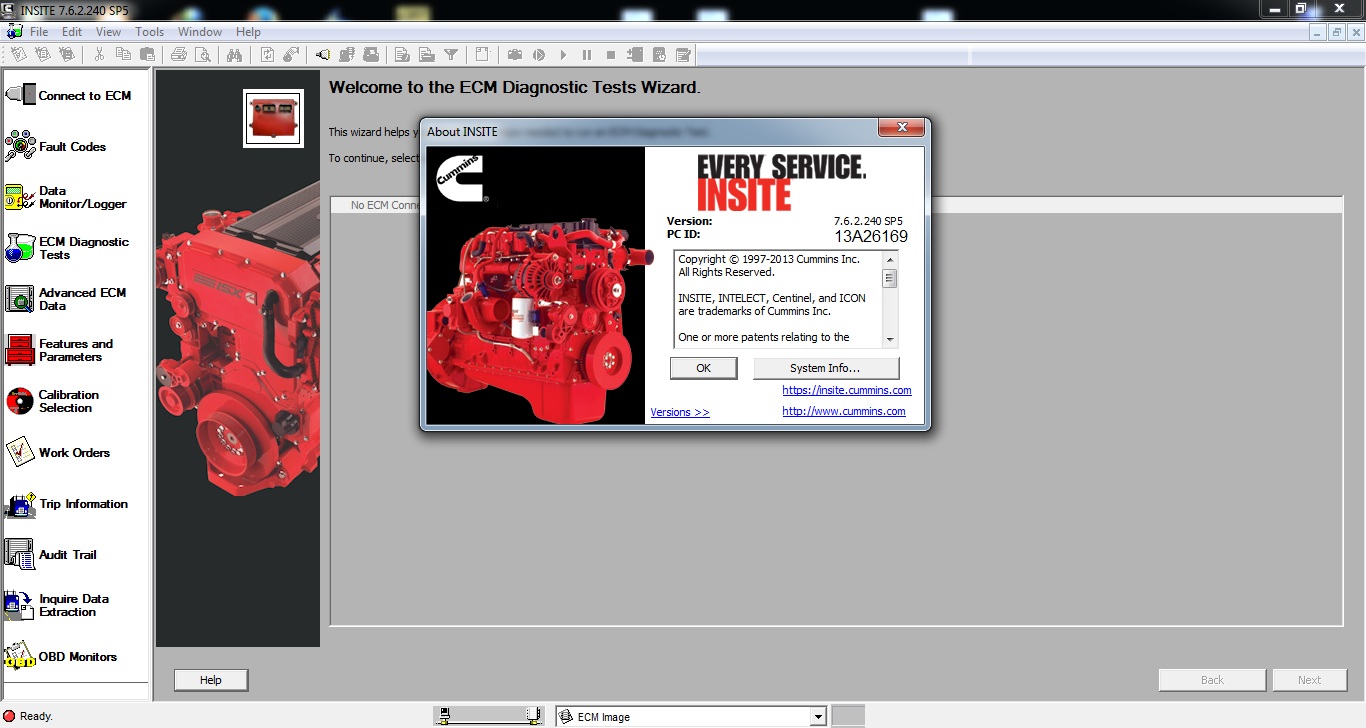Click the Copy toolbar icon
Image resolution: width=1366 pixels, height=728 pixels.
123,55
